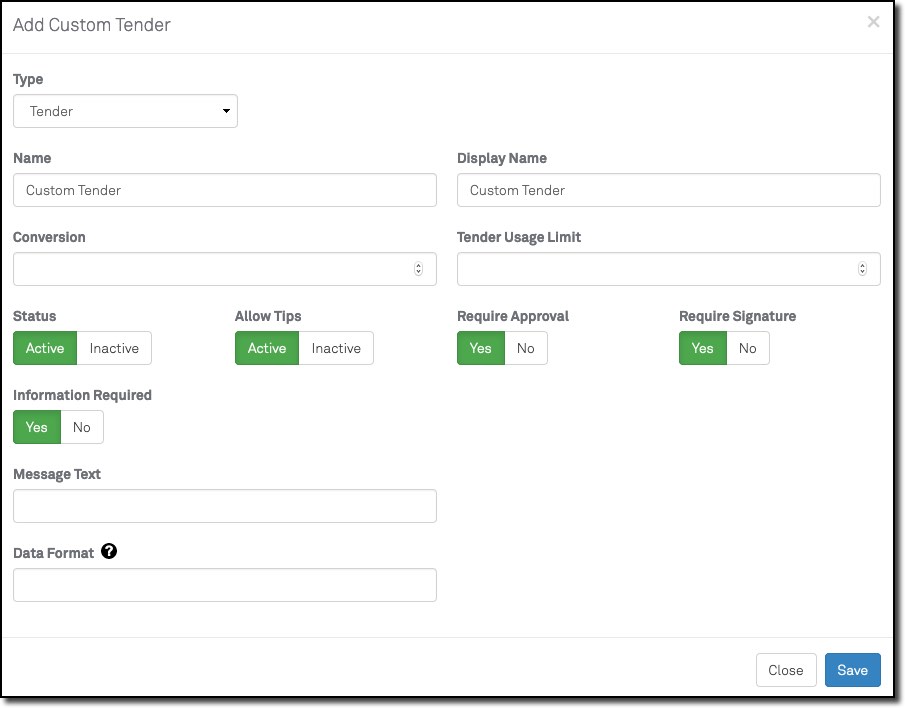
Task: Open the Type dropdown showing Tender
Action: pos(125,111)
